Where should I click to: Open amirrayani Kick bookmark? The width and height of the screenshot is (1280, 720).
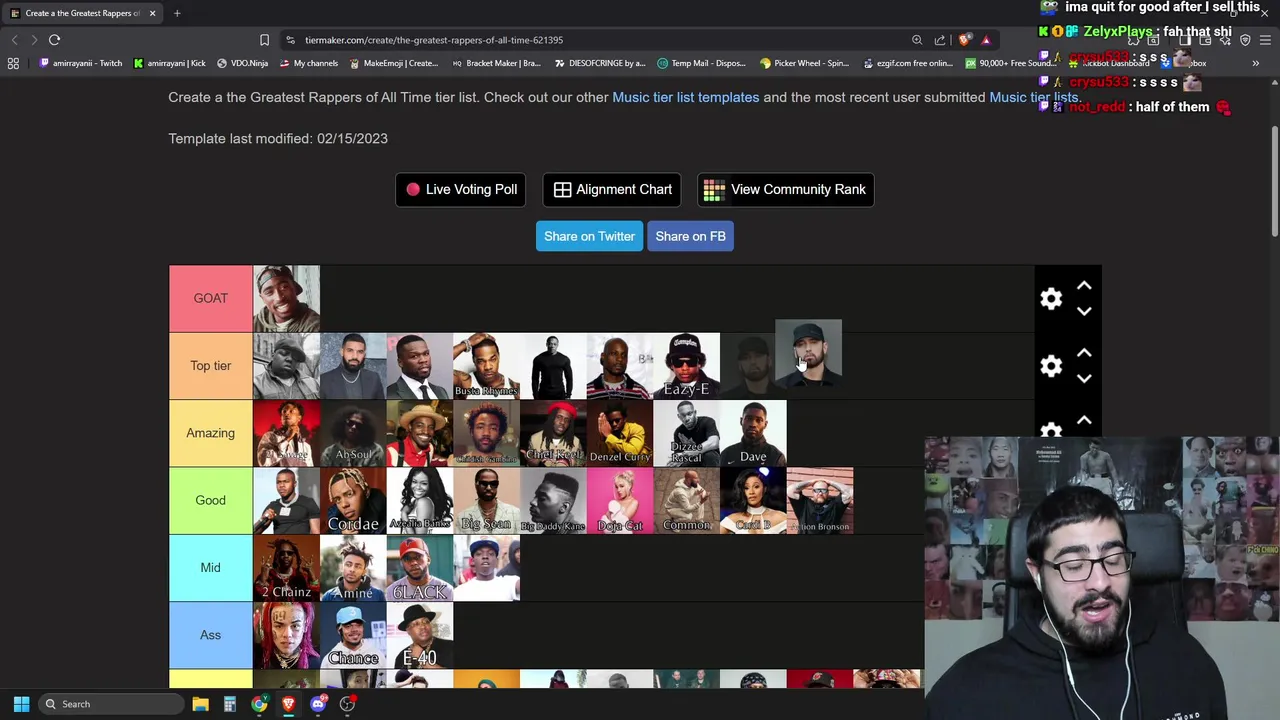(x=169, y=63)
